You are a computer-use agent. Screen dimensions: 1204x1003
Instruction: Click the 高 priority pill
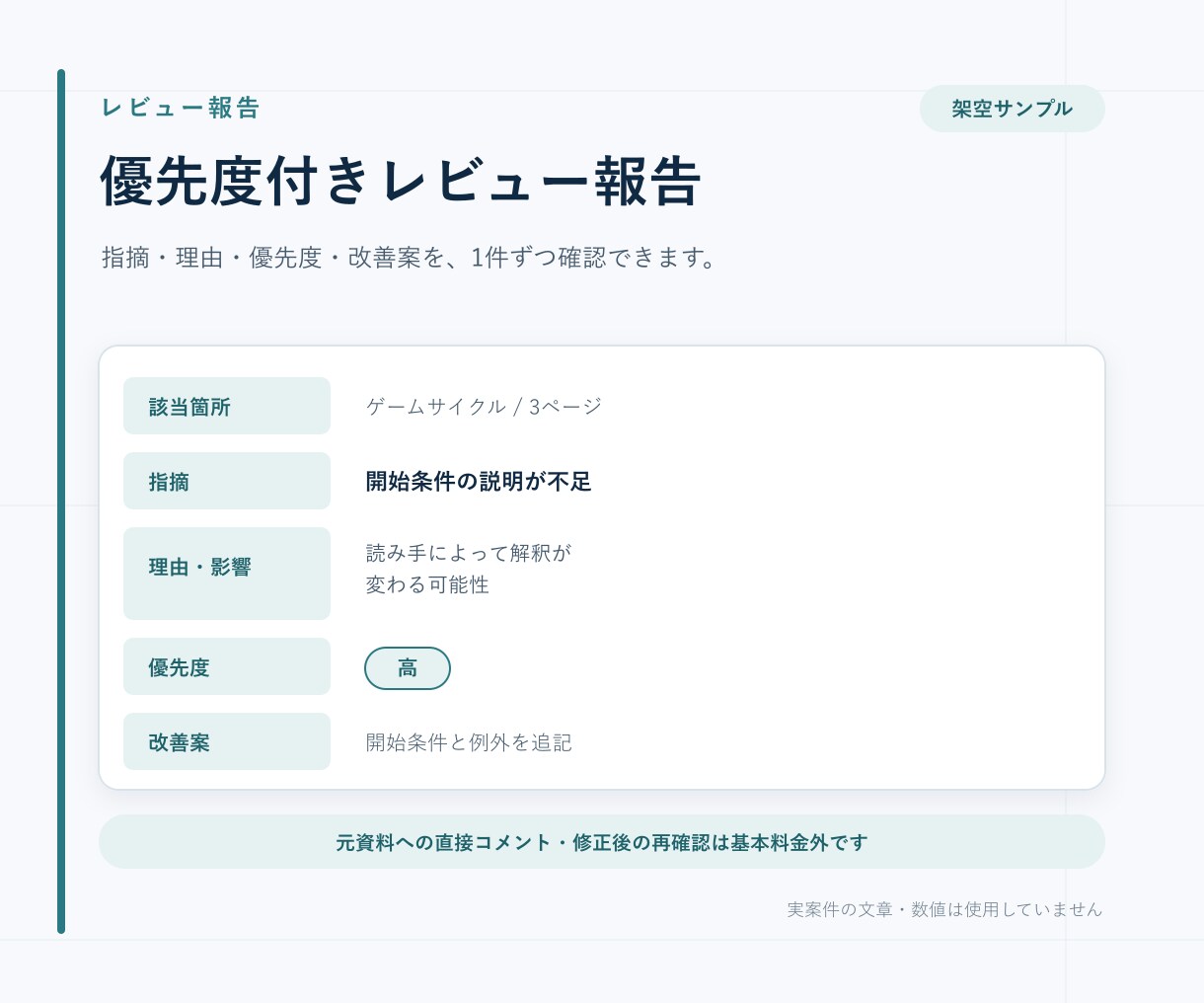[408, 668]
